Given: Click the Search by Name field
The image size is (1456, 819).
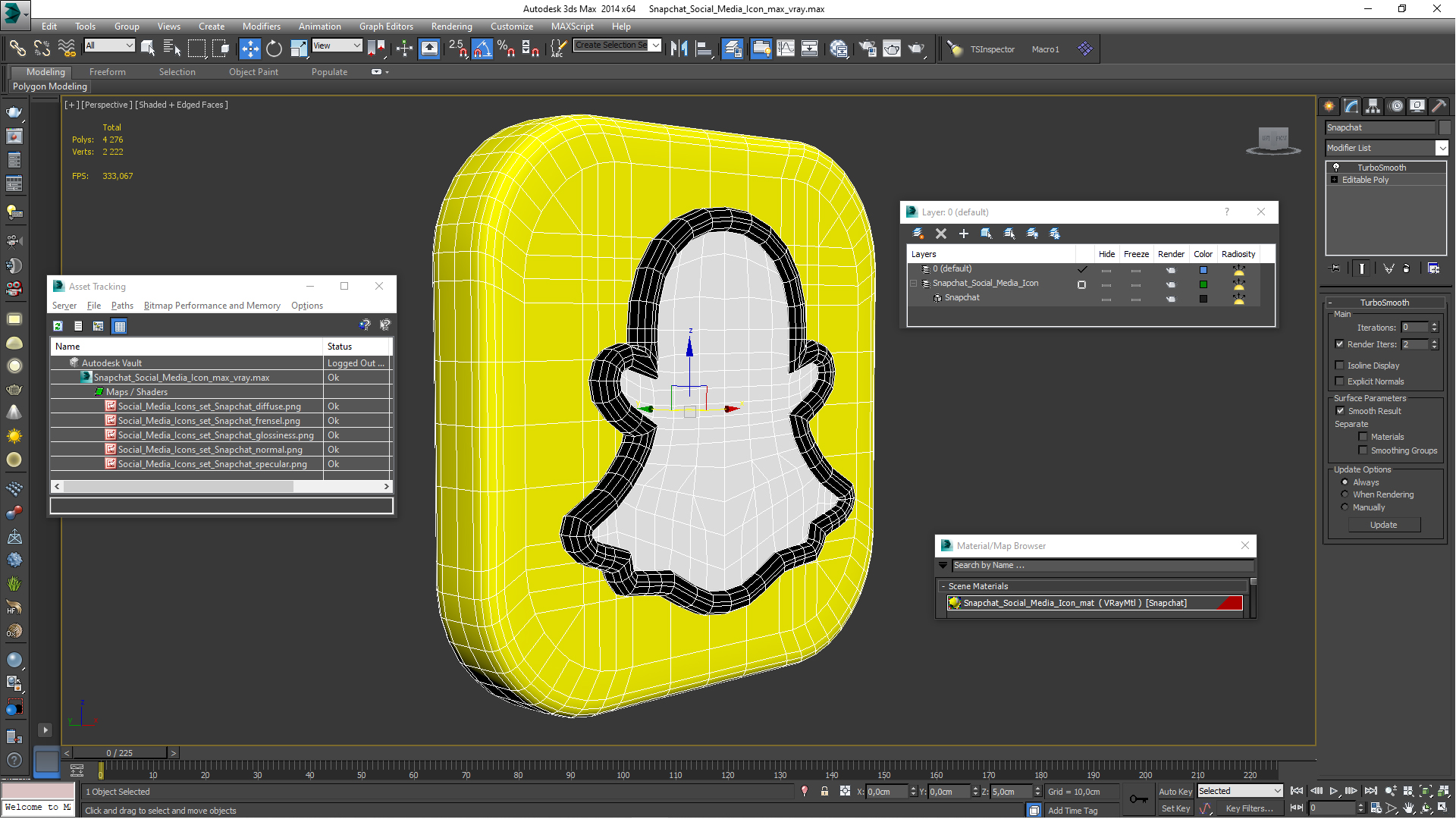Looking at the screenshot, I should (x=1101, y=565).
